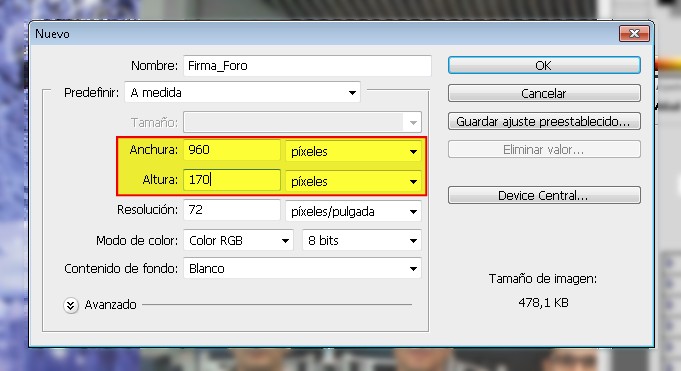The width and height of the screenshot is (681, 371).
Task: Click the Anchura value field
Action: pos(232,150)
